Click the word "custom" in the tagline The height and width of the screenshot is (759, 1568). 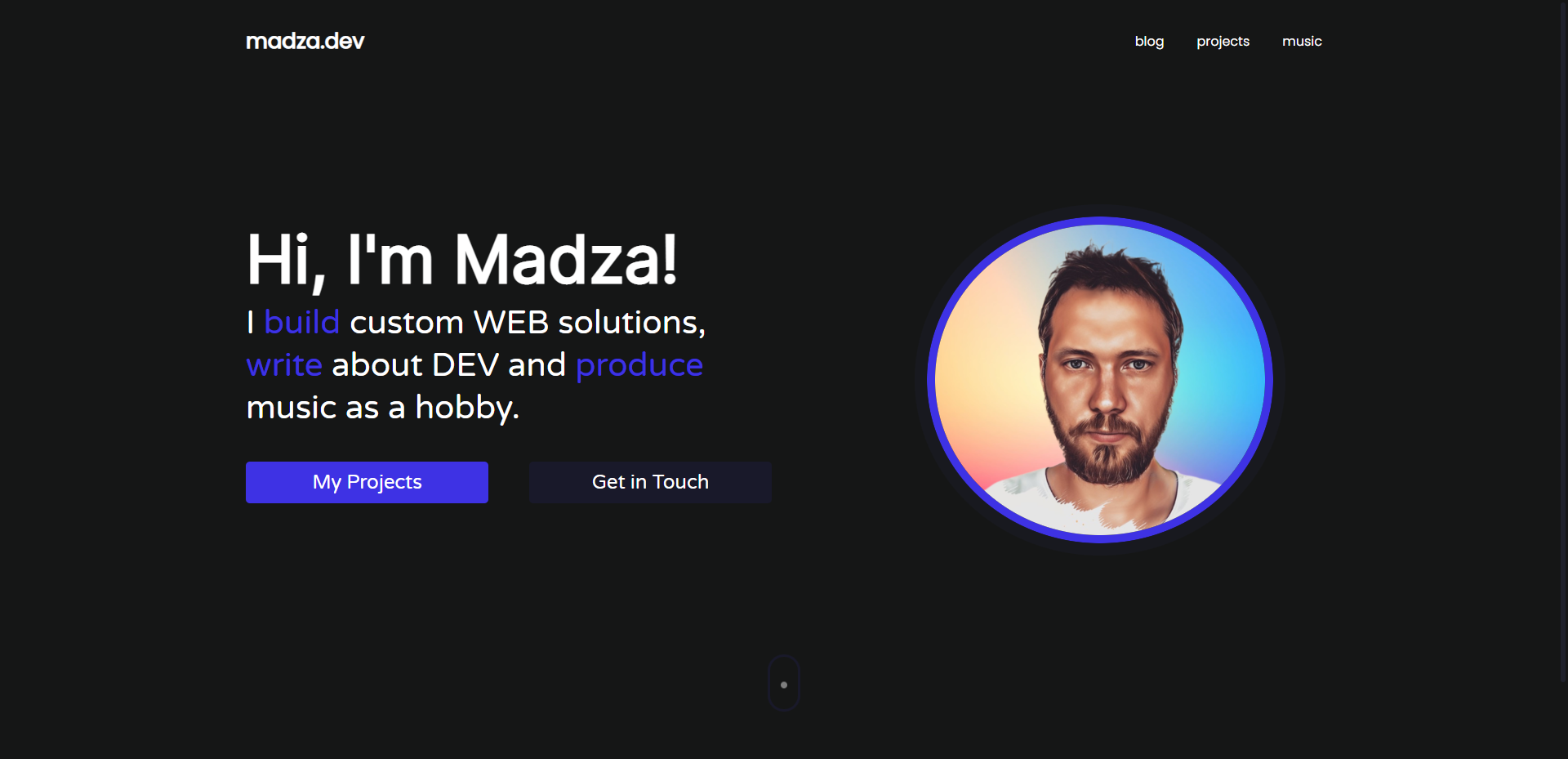(407, 323)
